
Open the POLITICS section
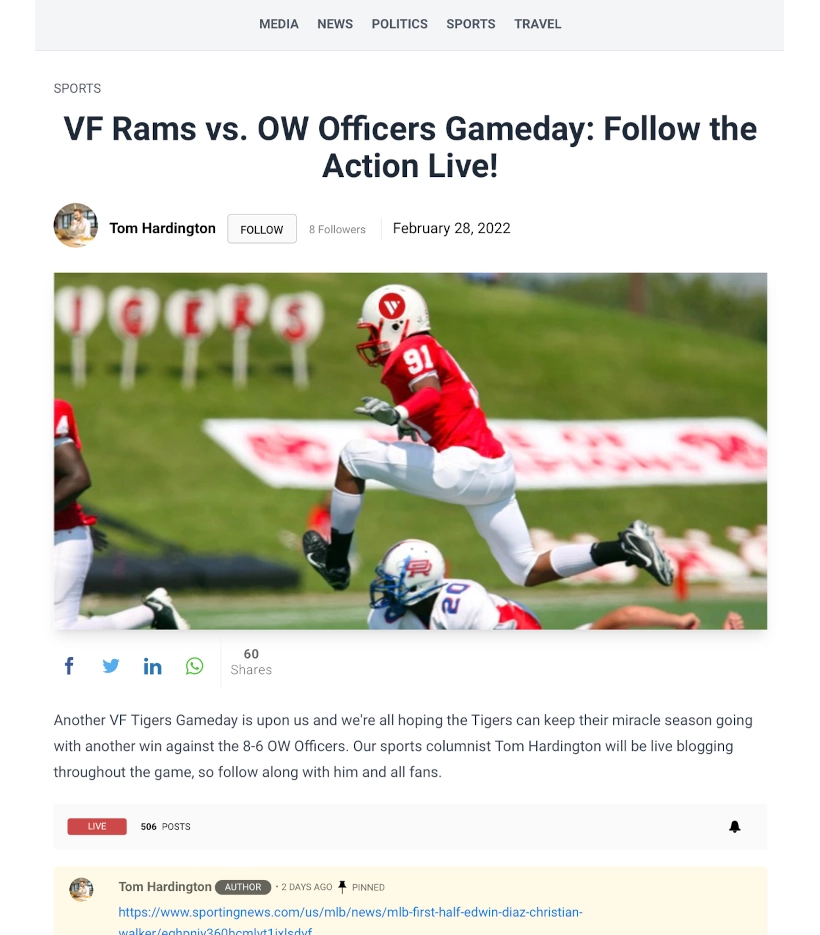click(400, 24)
